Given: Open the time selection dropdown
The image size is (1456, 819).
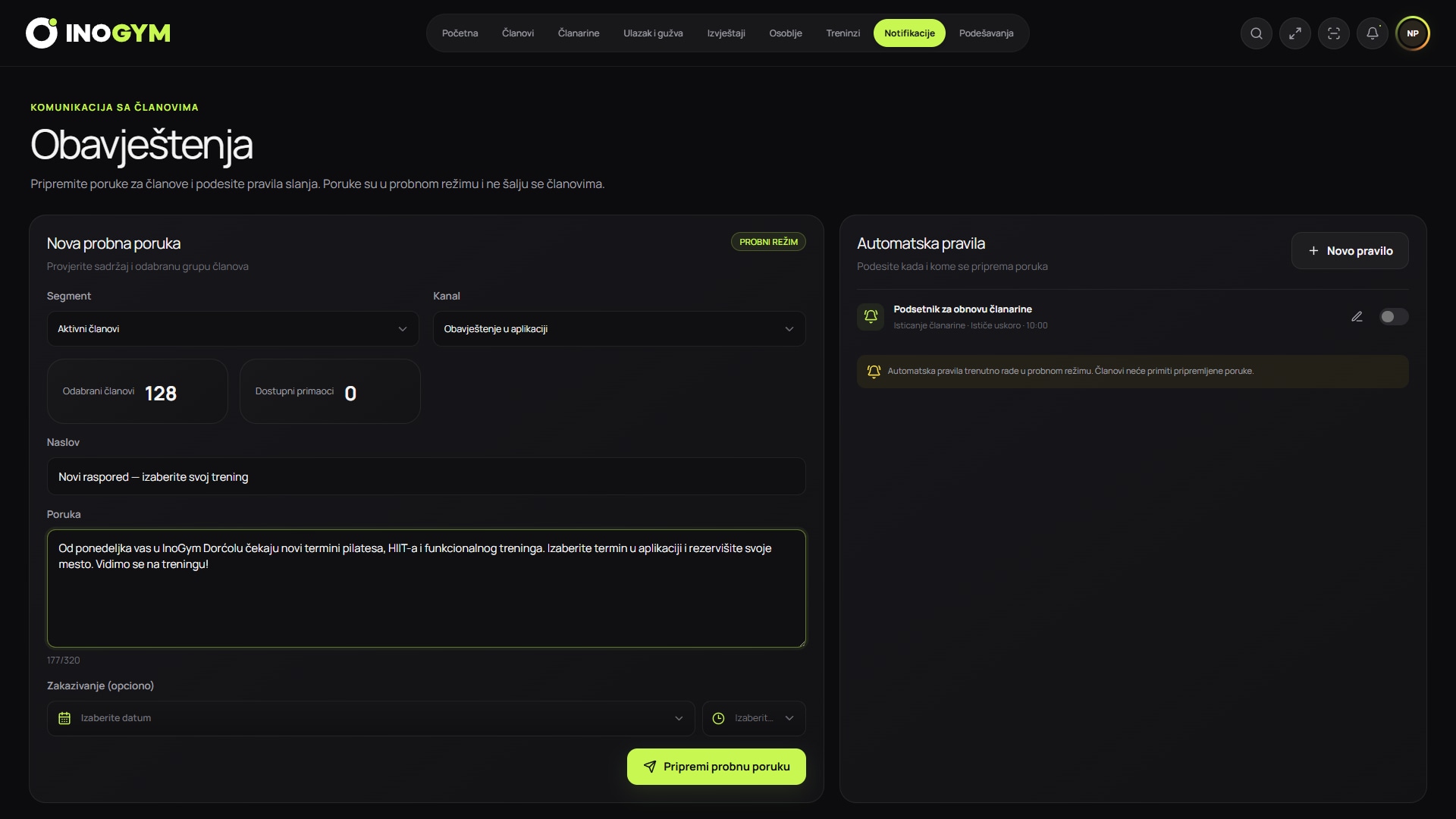Looking at the screenshot, I should coord(754,718).
